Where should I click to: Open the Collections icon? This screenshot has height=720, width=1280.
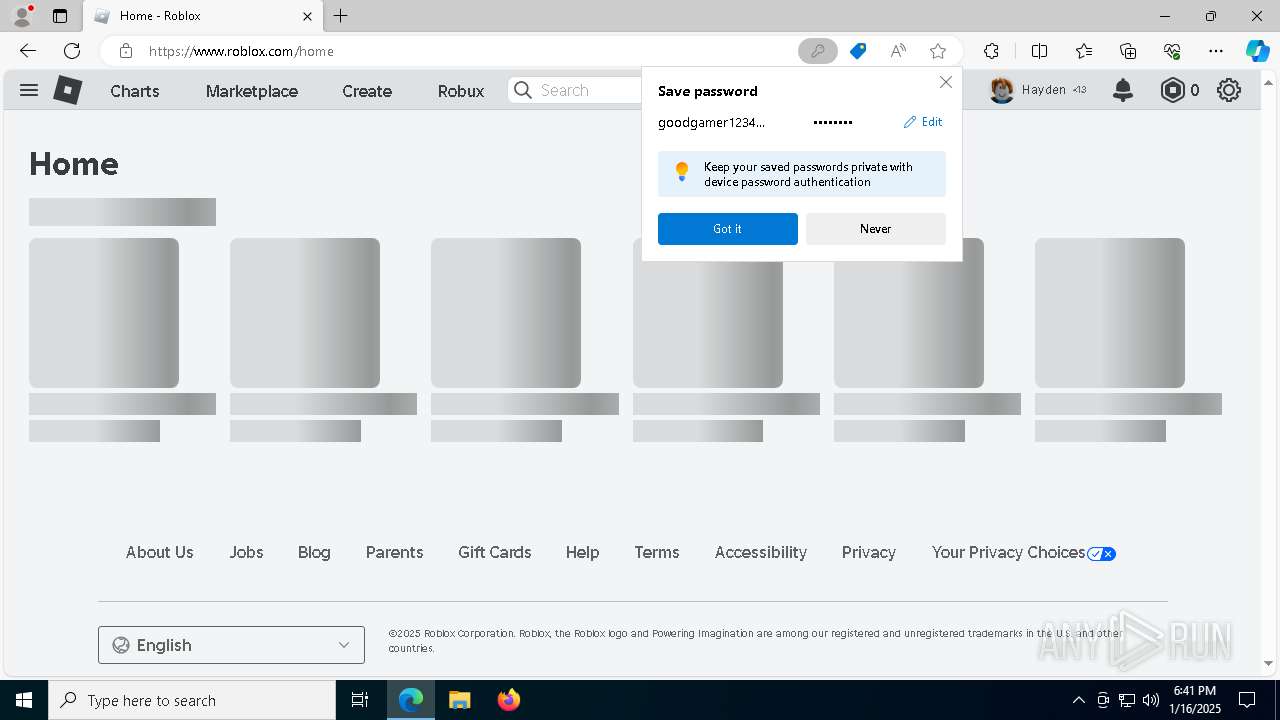click(x=1128, y=51)
